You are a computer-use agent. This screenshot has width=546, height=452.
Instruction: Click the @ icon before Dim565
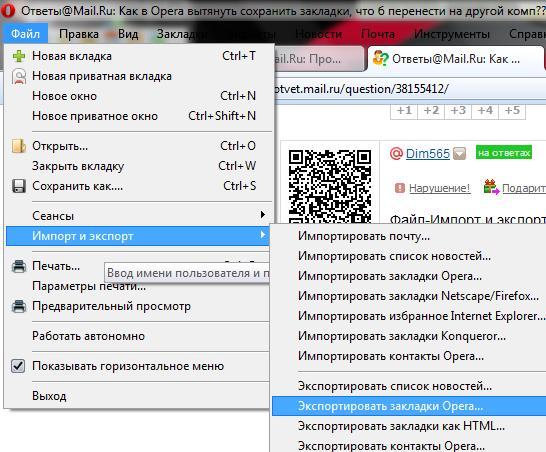click(x=396, y=153)
